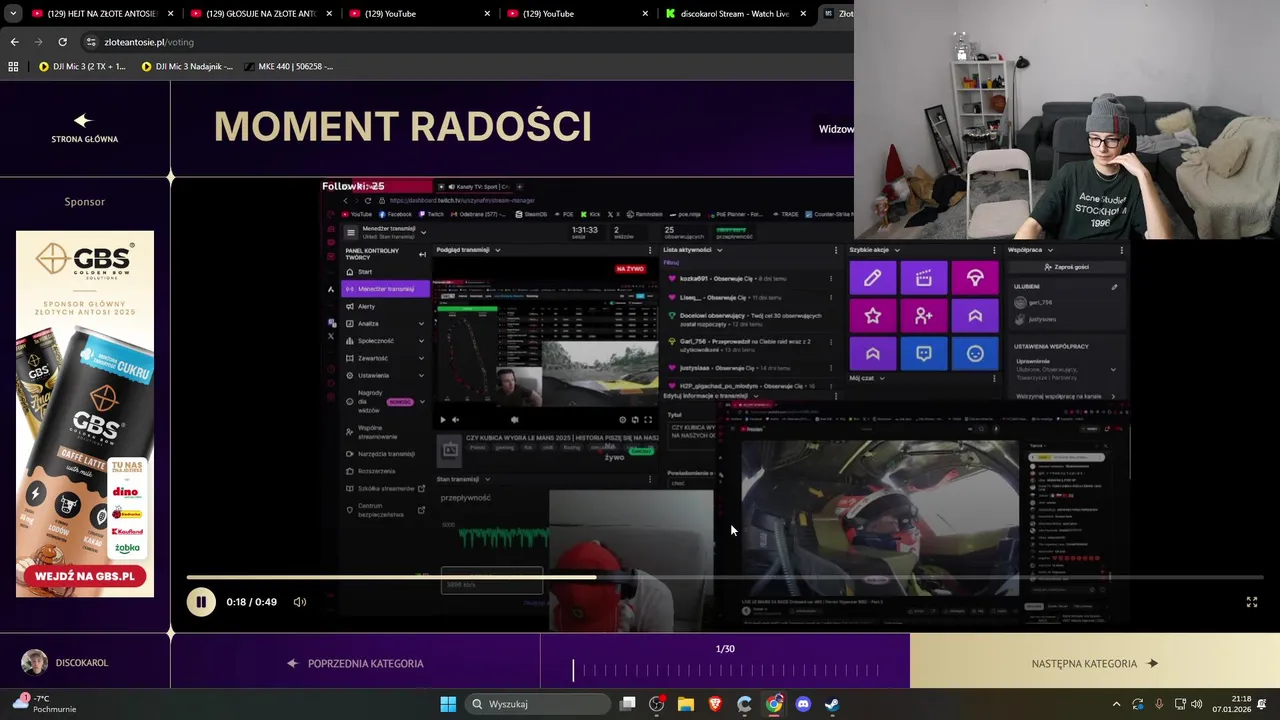
Task: Click the 0:18 / 0:49 time readout
Action: click(251, 602)
